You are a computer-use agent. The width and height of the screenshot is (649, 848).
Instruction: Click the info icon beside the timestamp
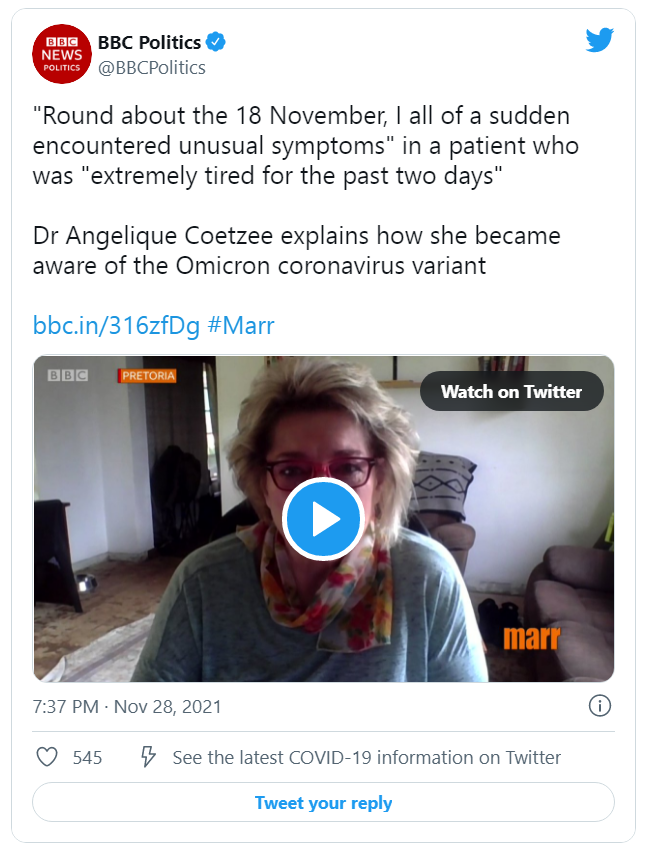(x=600, y=706)
